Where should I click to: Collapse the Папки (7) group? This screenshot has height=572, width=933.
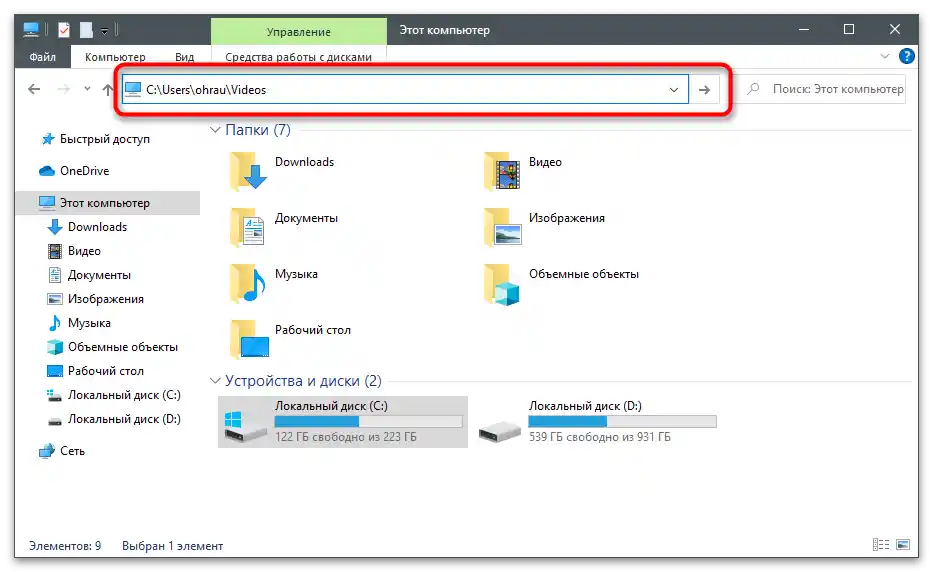click(x=215, y=130)
